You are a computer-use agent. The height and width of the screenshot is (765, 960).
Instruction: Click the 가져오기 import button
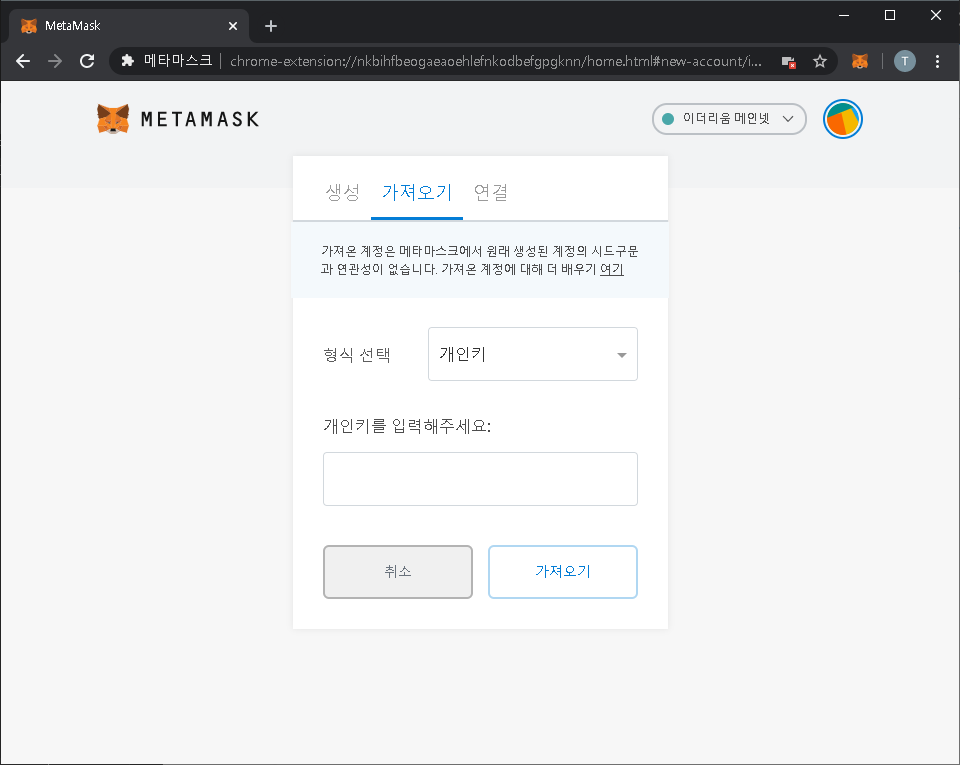[563, 572]
